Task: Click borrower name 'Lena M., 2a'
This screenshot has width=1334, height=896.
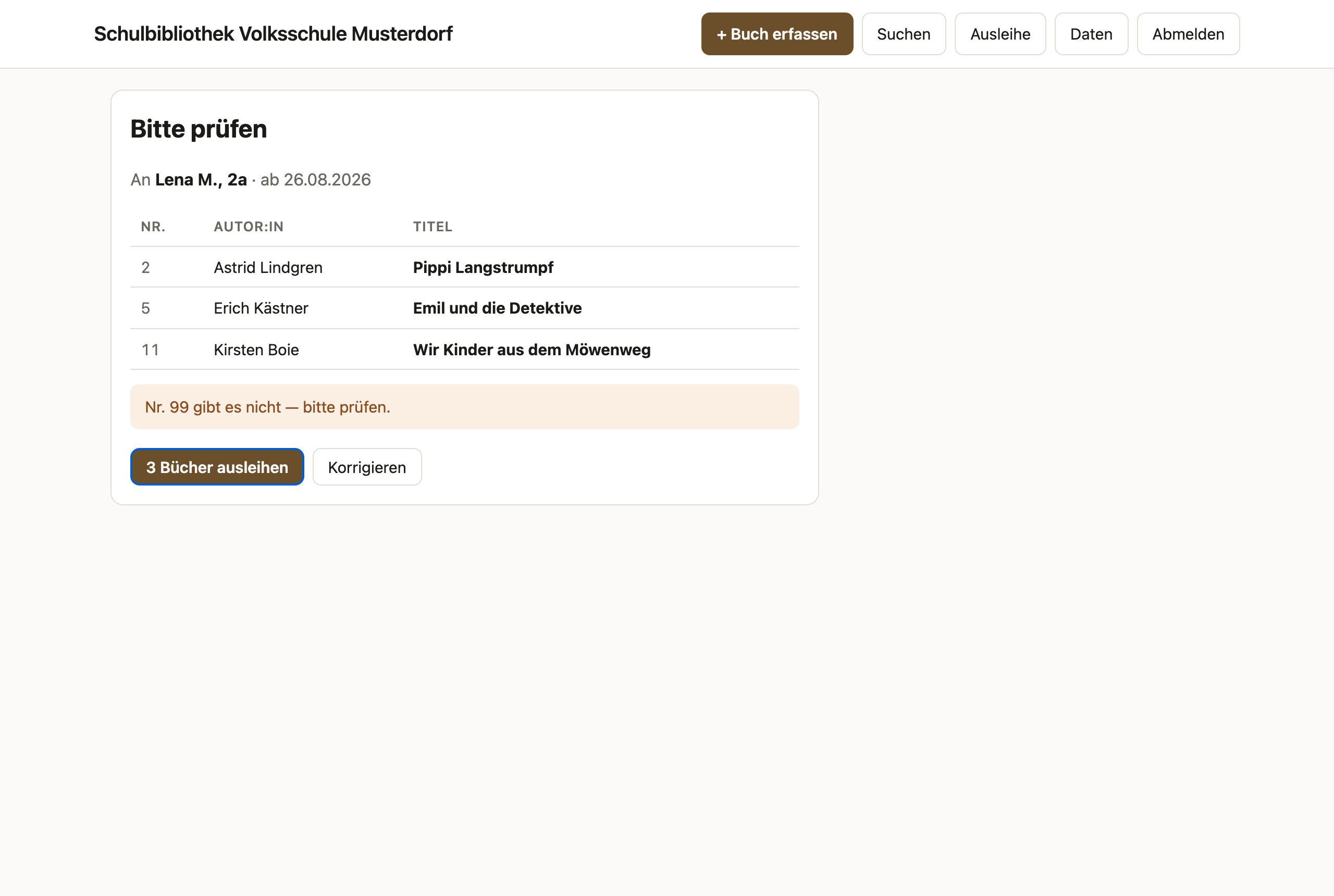Action: tap(201, 179)
